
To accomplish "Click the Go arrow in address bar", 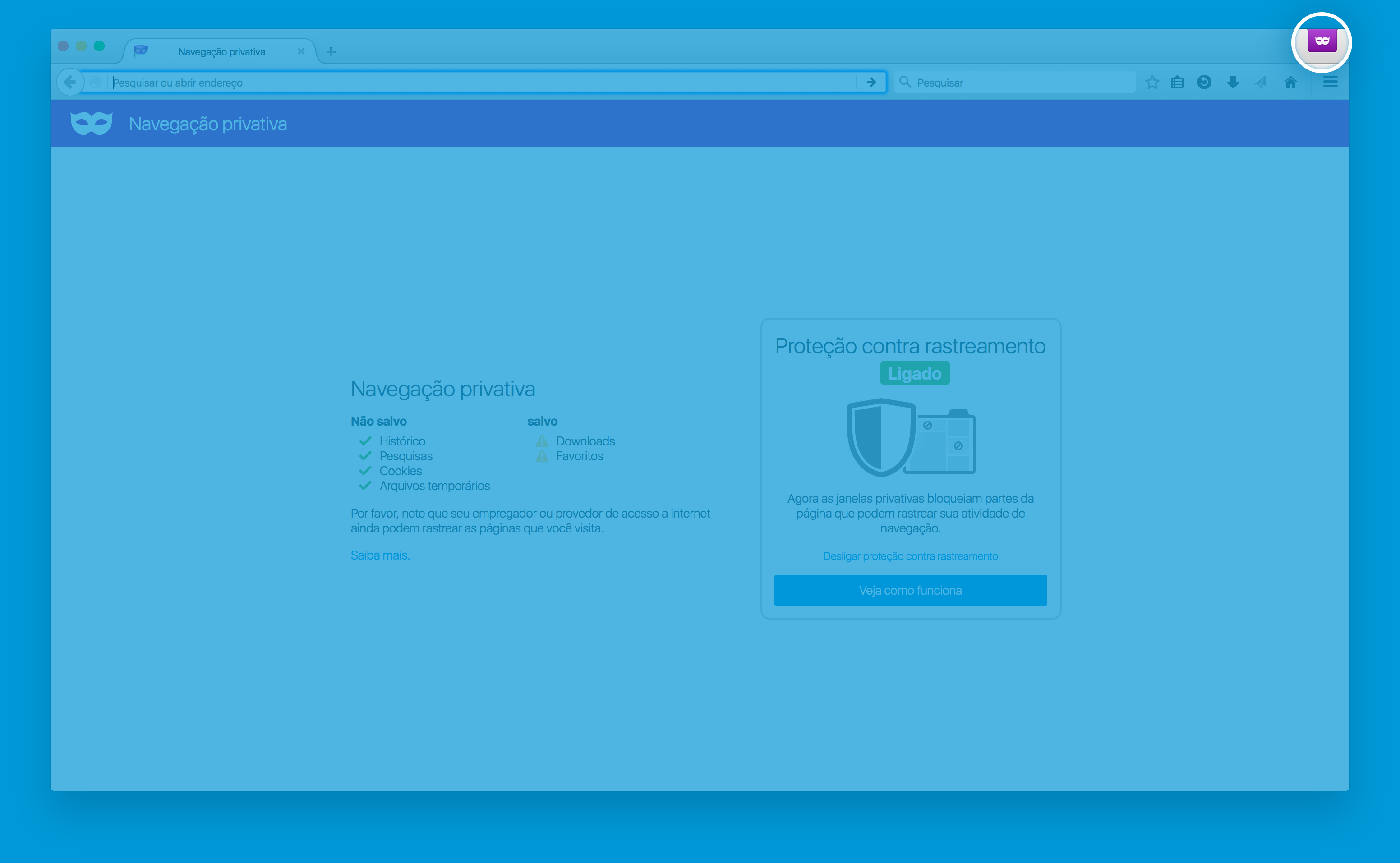I will tap(871, 82).
